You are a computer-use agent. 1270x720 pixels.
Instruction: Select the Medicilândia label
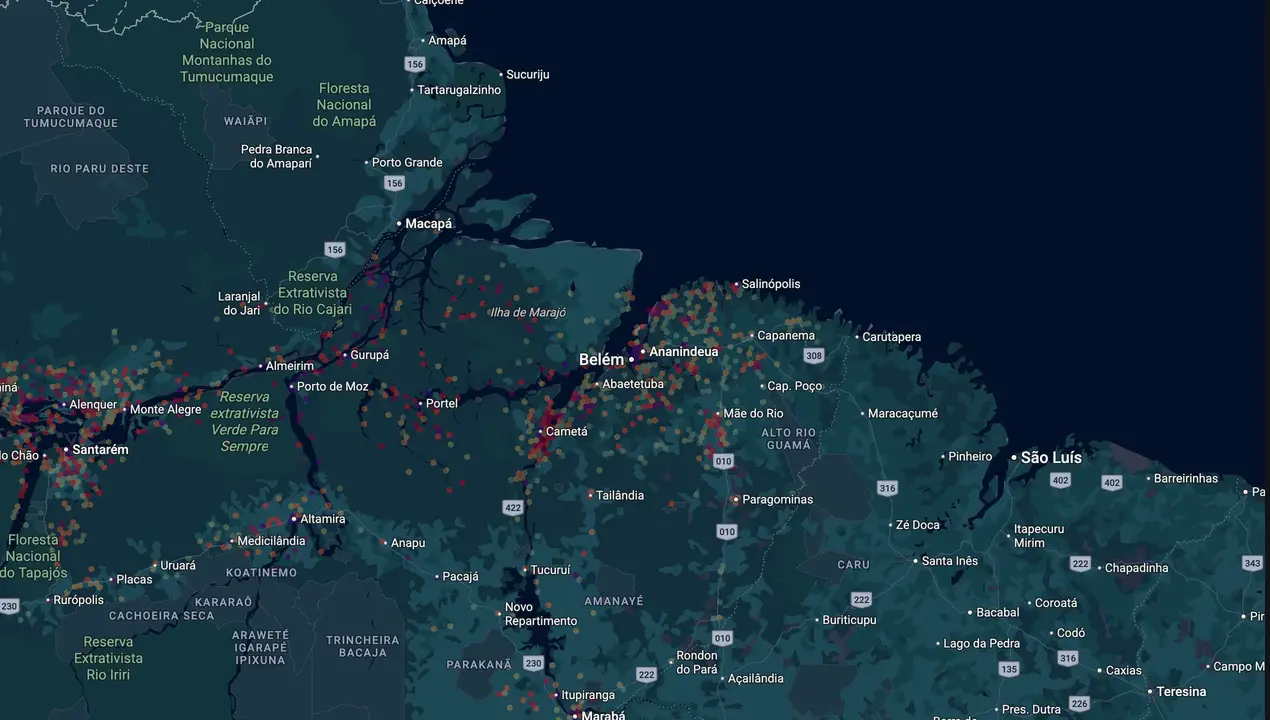point(272,542)
